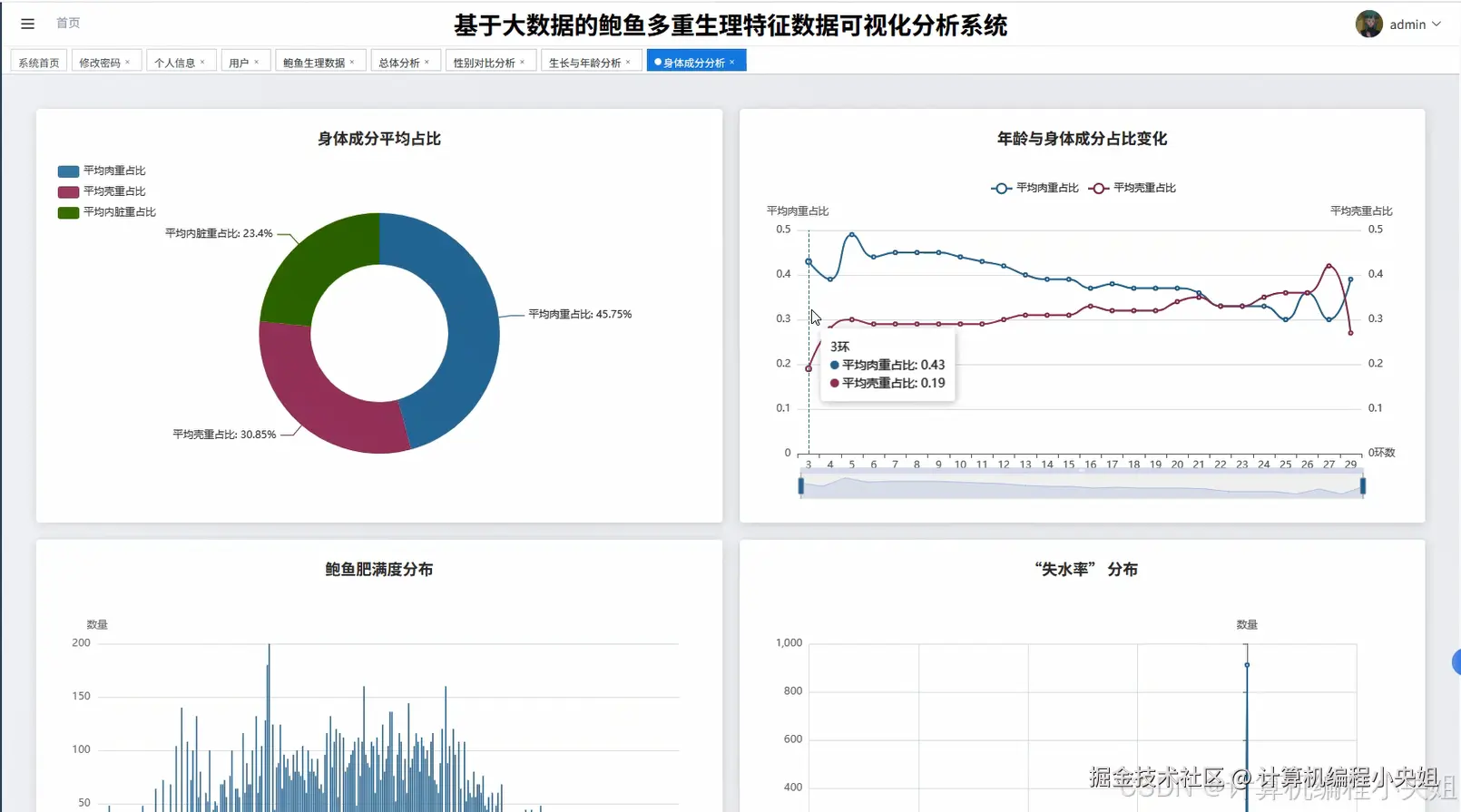Toggle 平均肉重占比 line chart legend
Screen dimensions: 1461x812
1035,188
